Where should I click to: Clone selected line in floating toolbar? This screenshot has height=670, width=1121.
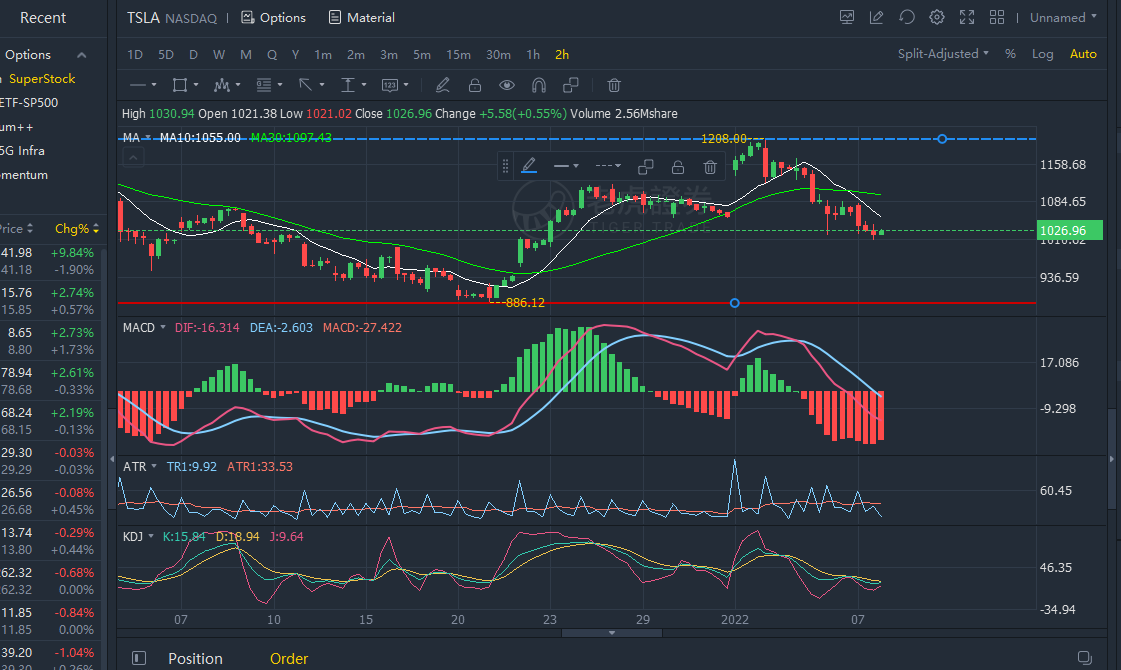(646, 167)
